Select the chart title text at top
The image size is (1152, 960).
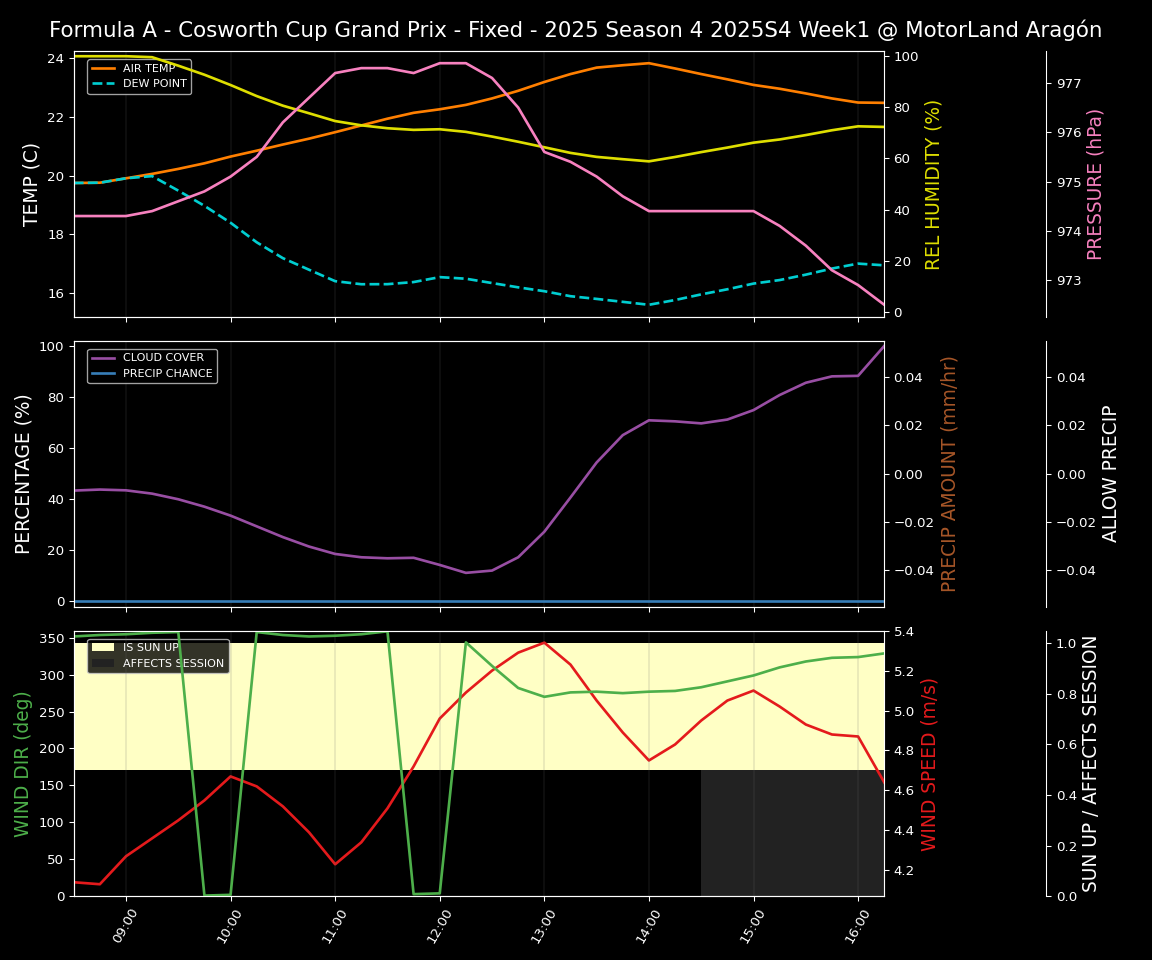(x=575, y=30)
